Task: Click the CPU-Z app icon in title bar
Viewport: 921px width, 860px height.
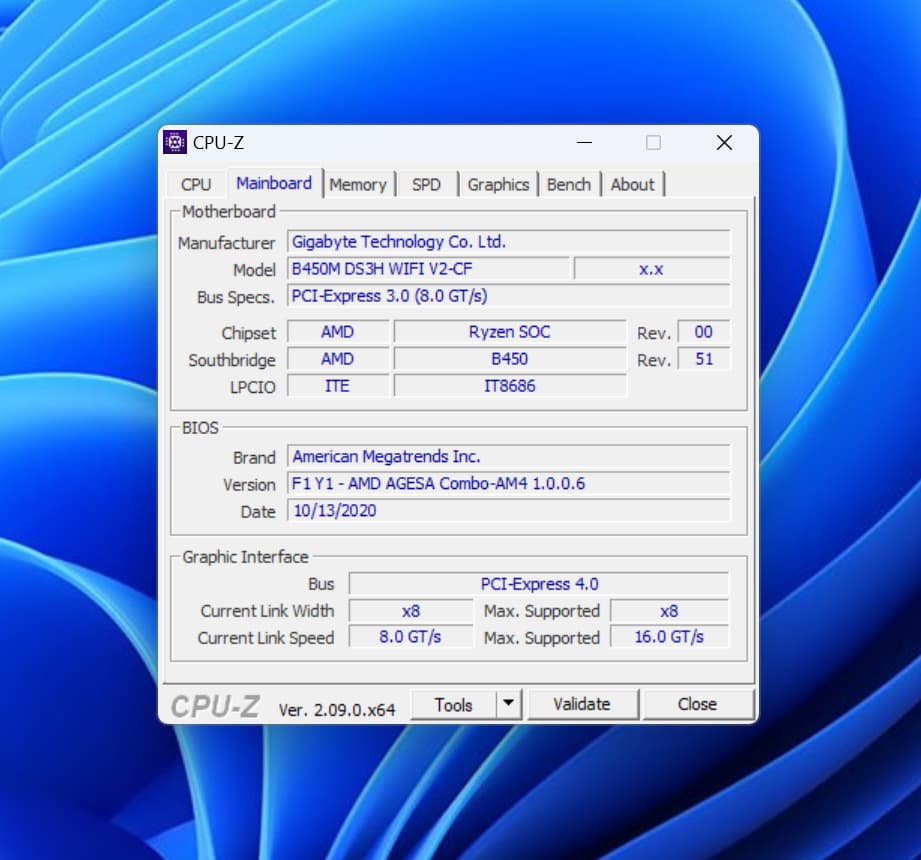Action: tap(174, 142)
